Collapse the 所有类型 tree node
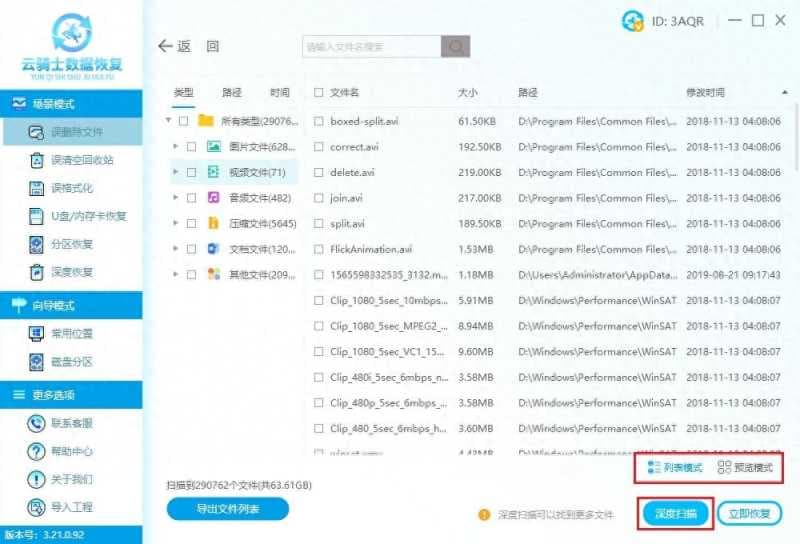The width and height of the screenshot is (800, 544). [169, 121]
